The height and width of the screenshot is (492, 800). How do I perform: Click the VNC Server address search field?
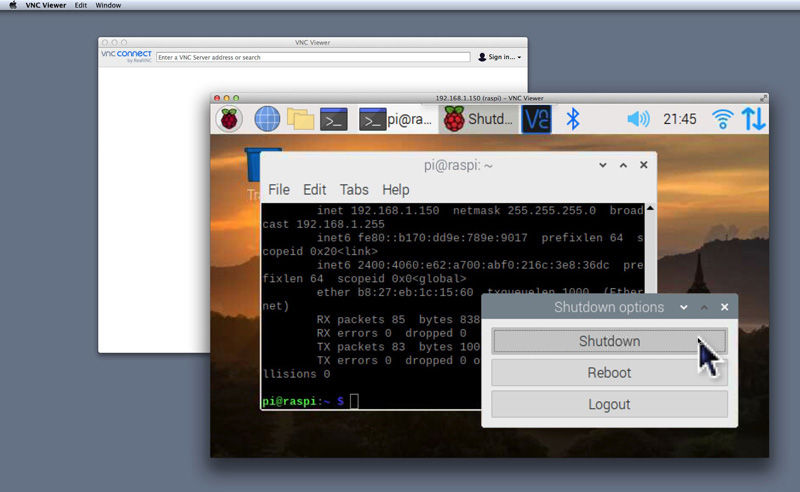pos(313,57)
